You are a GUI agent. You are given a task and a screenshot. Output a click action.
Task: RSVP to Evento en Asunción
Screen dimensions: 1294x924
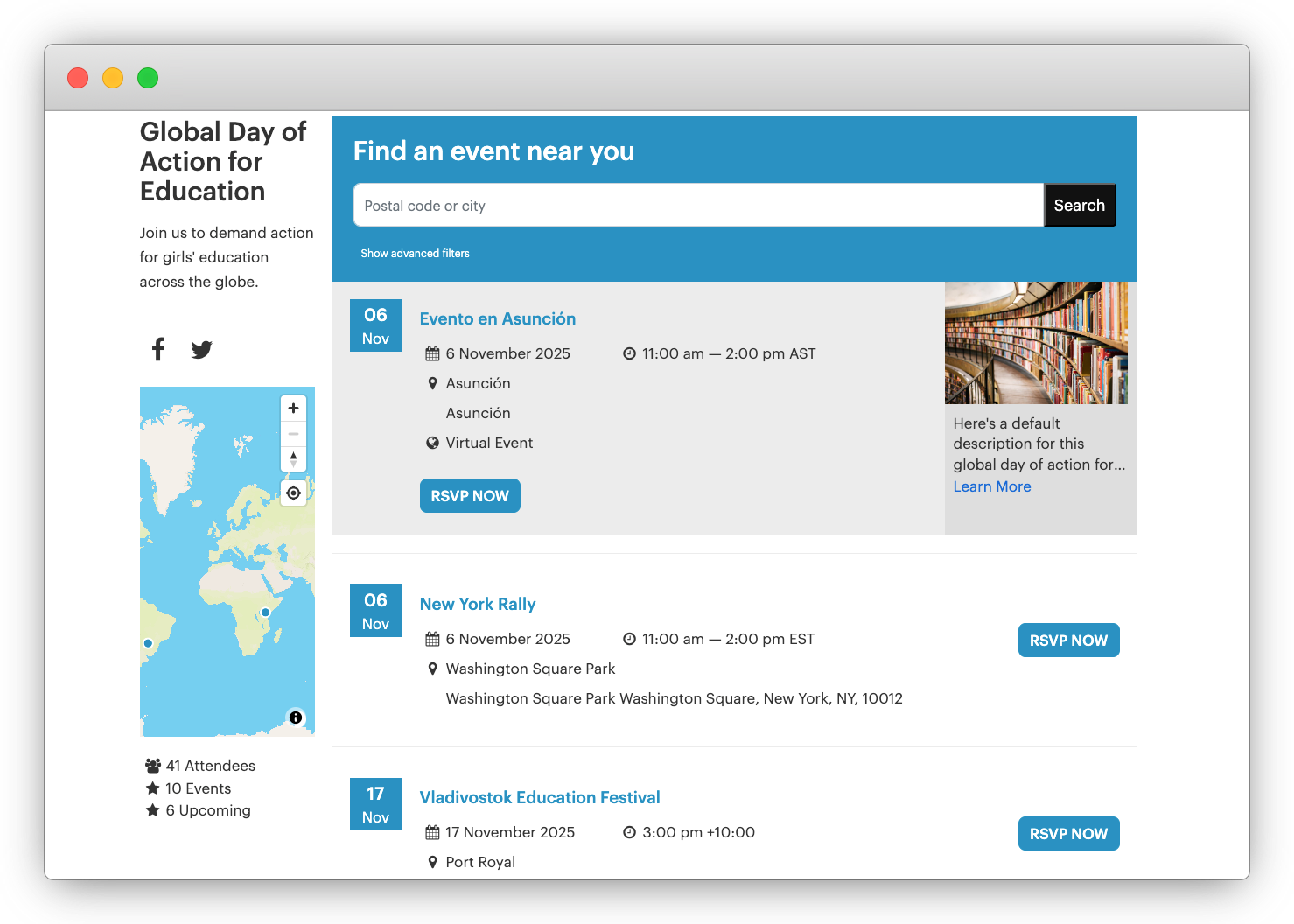pos(470,496)
